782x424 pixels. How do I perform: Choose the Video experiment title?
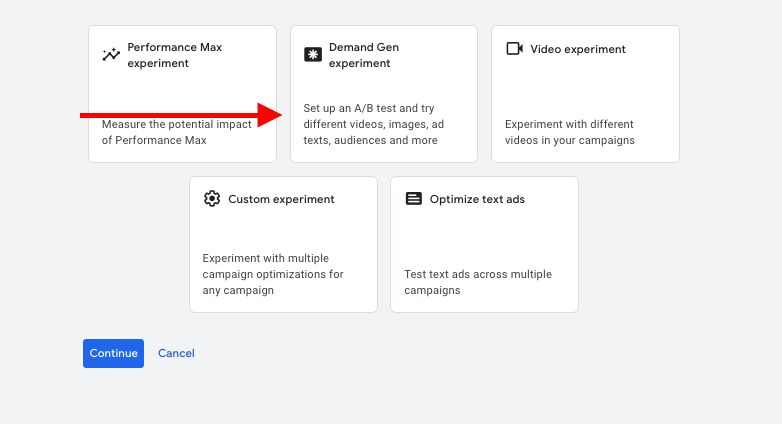point(577,49)
